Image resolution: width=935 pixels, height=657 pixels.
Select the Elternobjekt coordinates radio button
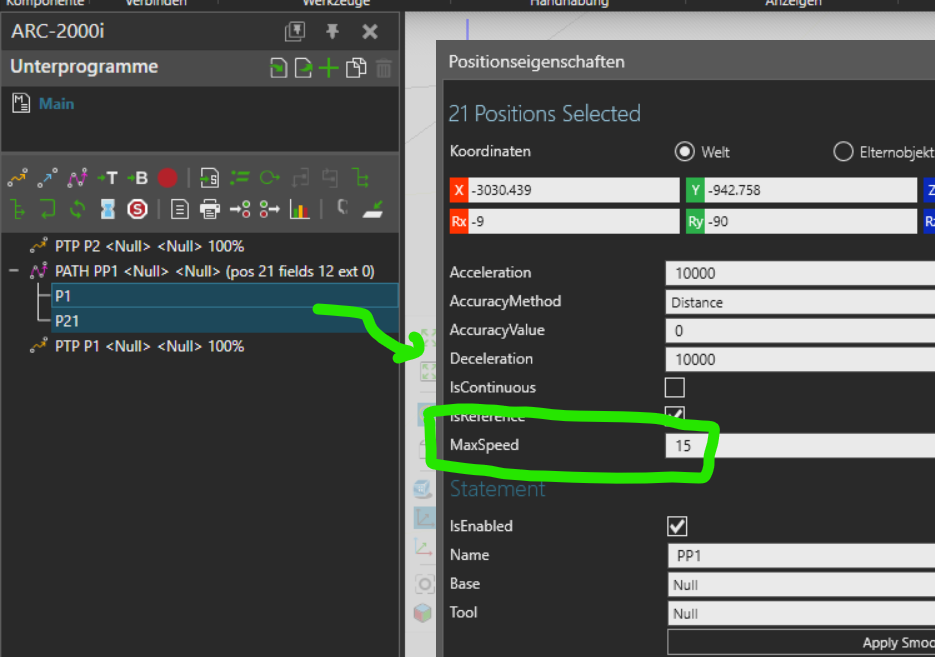point(843,151)
